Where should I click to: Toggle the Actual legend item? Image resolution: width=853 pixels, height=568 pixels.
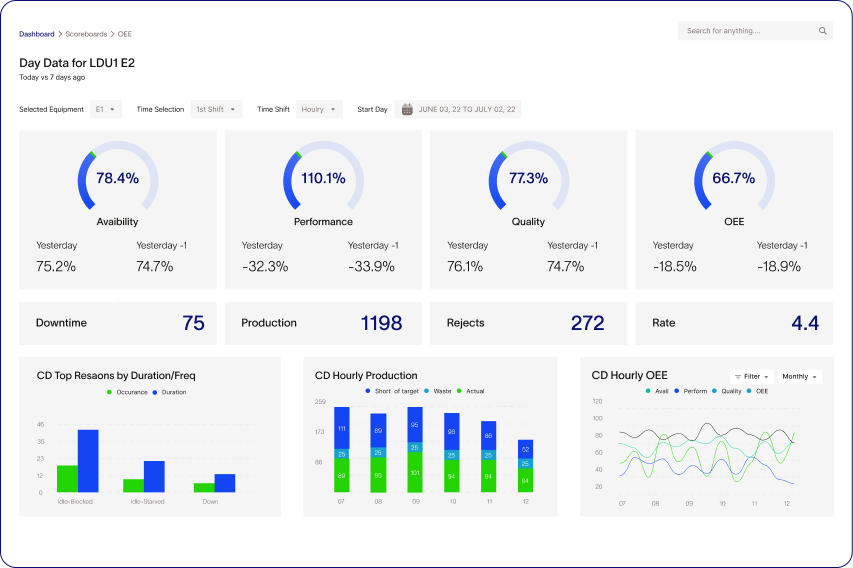pyautogui.click(x=471, y=391)
